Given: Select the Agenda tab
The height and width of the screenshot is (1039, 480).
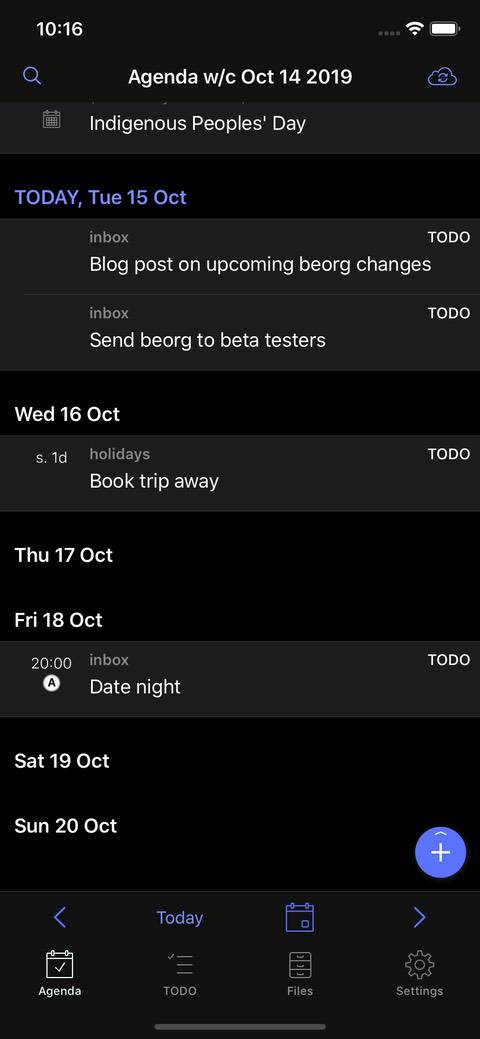Looking at the screenshot, I should click(x=60, y=973).
